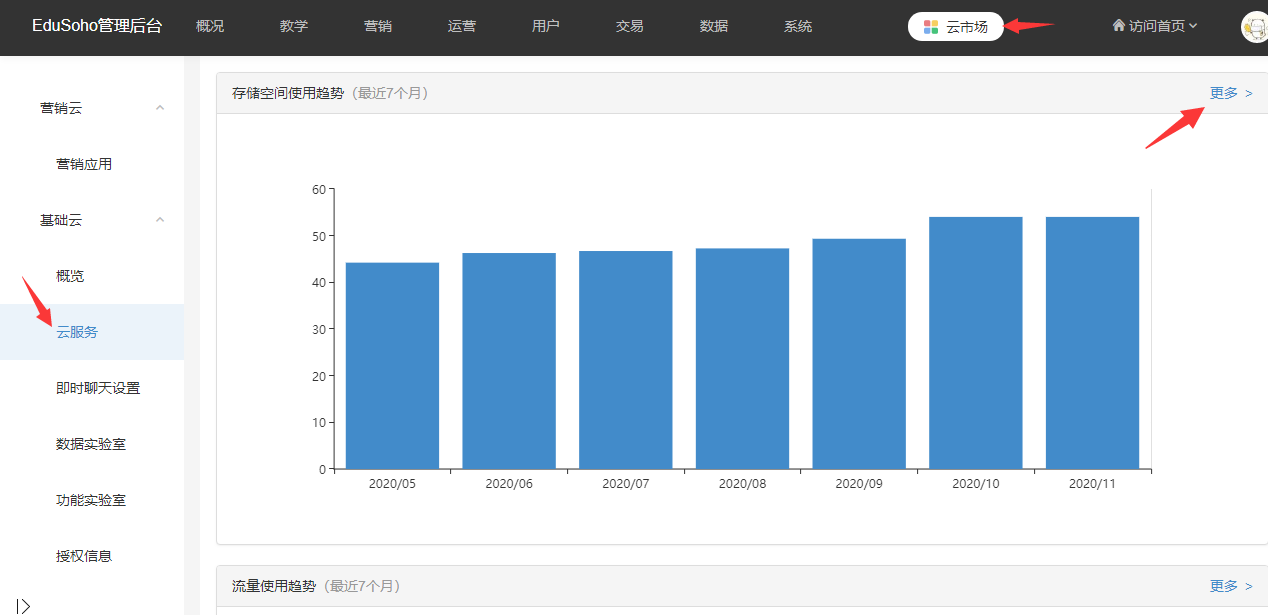Open the 教学 menu
This screenshot has width=1268, height=615.
click(294, 27)
